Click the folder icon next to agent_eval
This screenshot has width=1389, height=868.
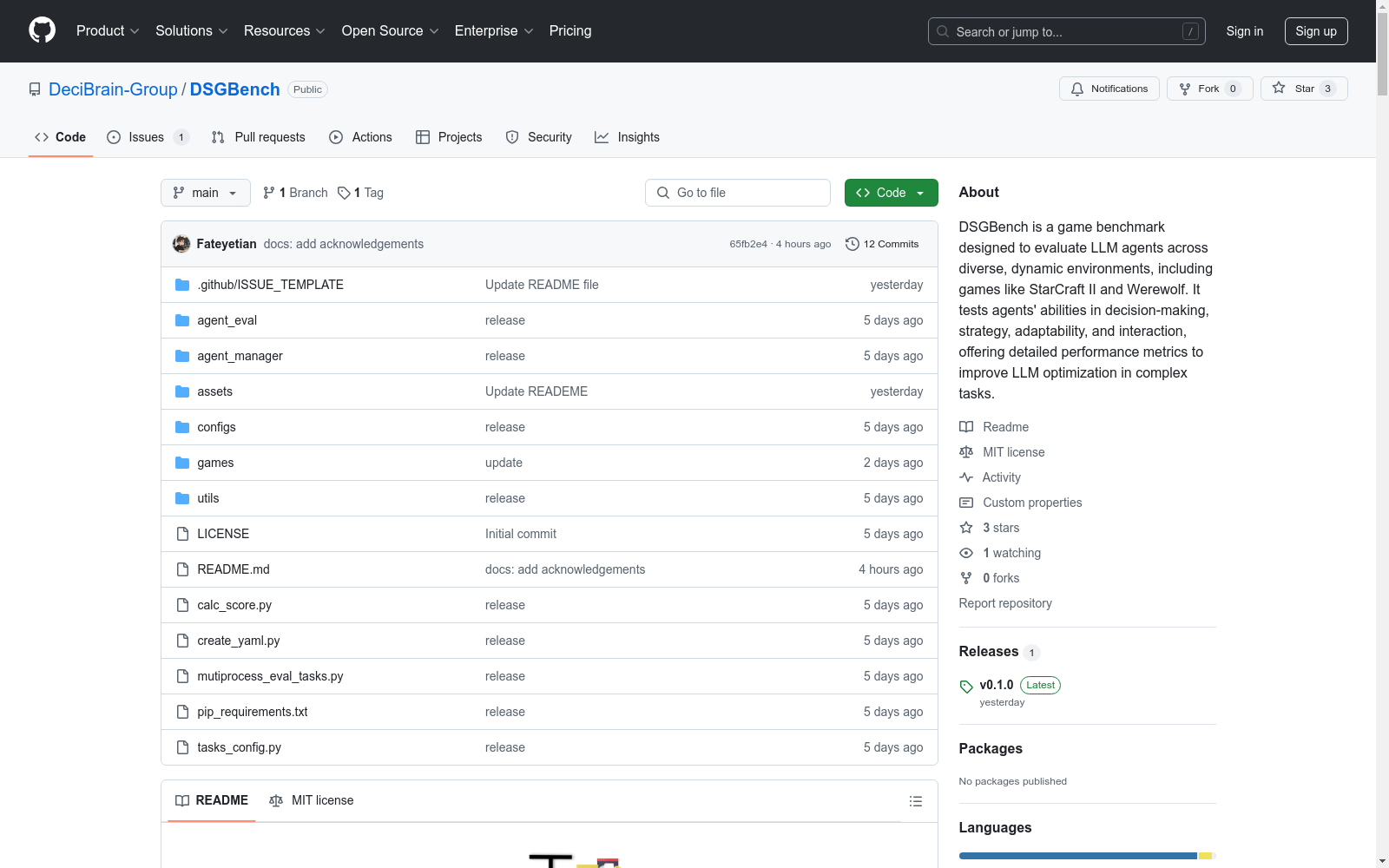click(x=182, y=320)
